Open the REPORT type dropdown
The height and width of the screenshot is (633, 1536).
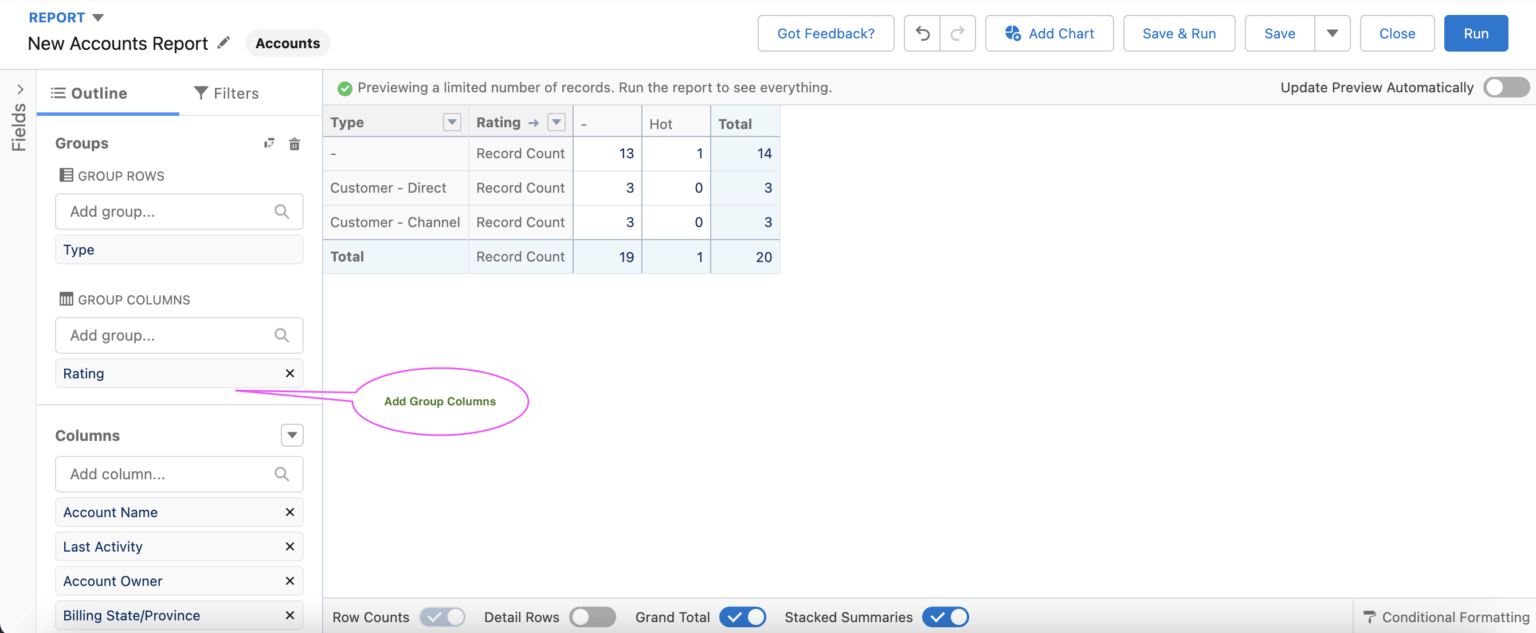pos(66,17)
